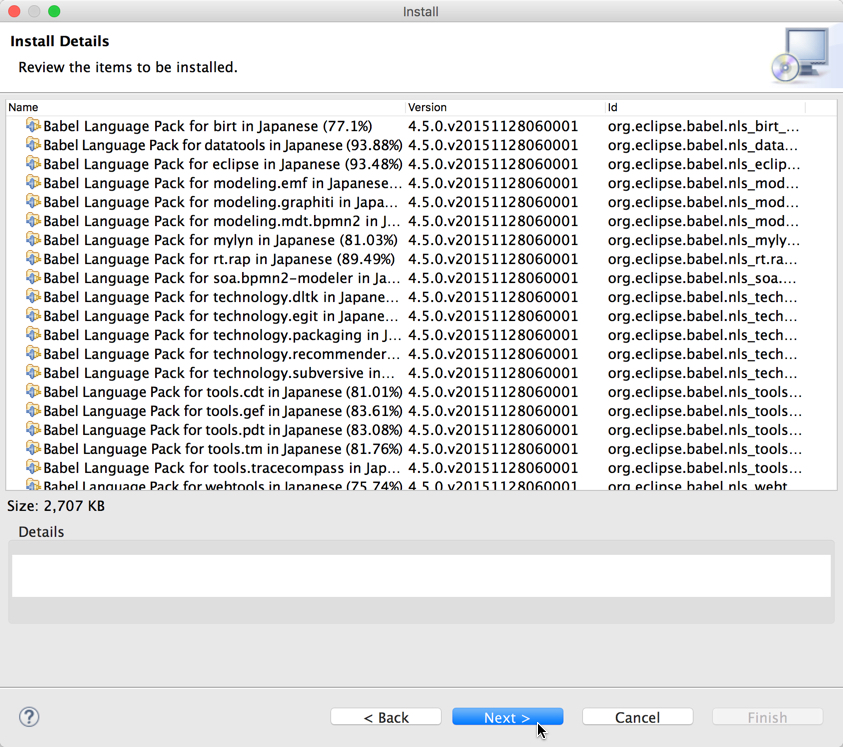Select 'Babel Language Pack for datatools in Japanese (93.88%)'

223,145
